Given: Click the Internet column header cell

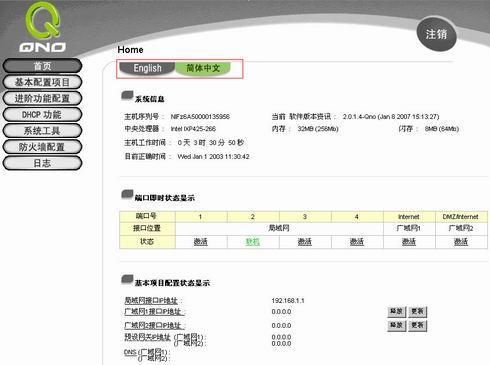Looking at the screenshot, I should [x=409, y=217].
